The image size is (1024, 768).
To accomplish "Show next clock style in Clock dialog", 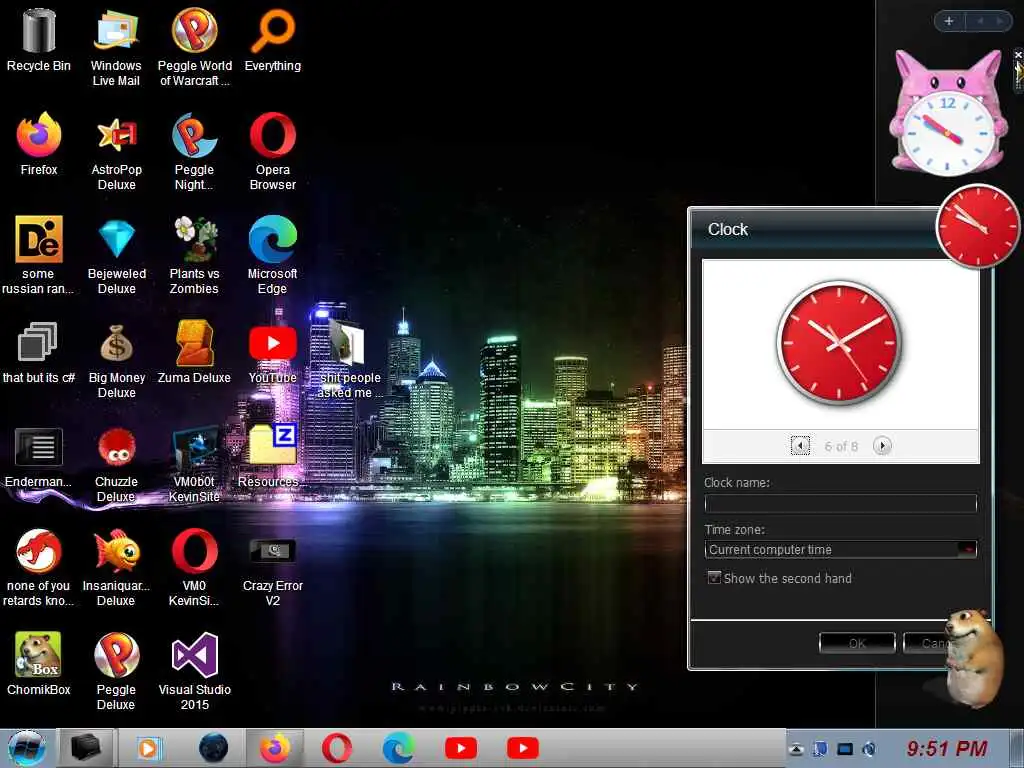I will 882,445.
